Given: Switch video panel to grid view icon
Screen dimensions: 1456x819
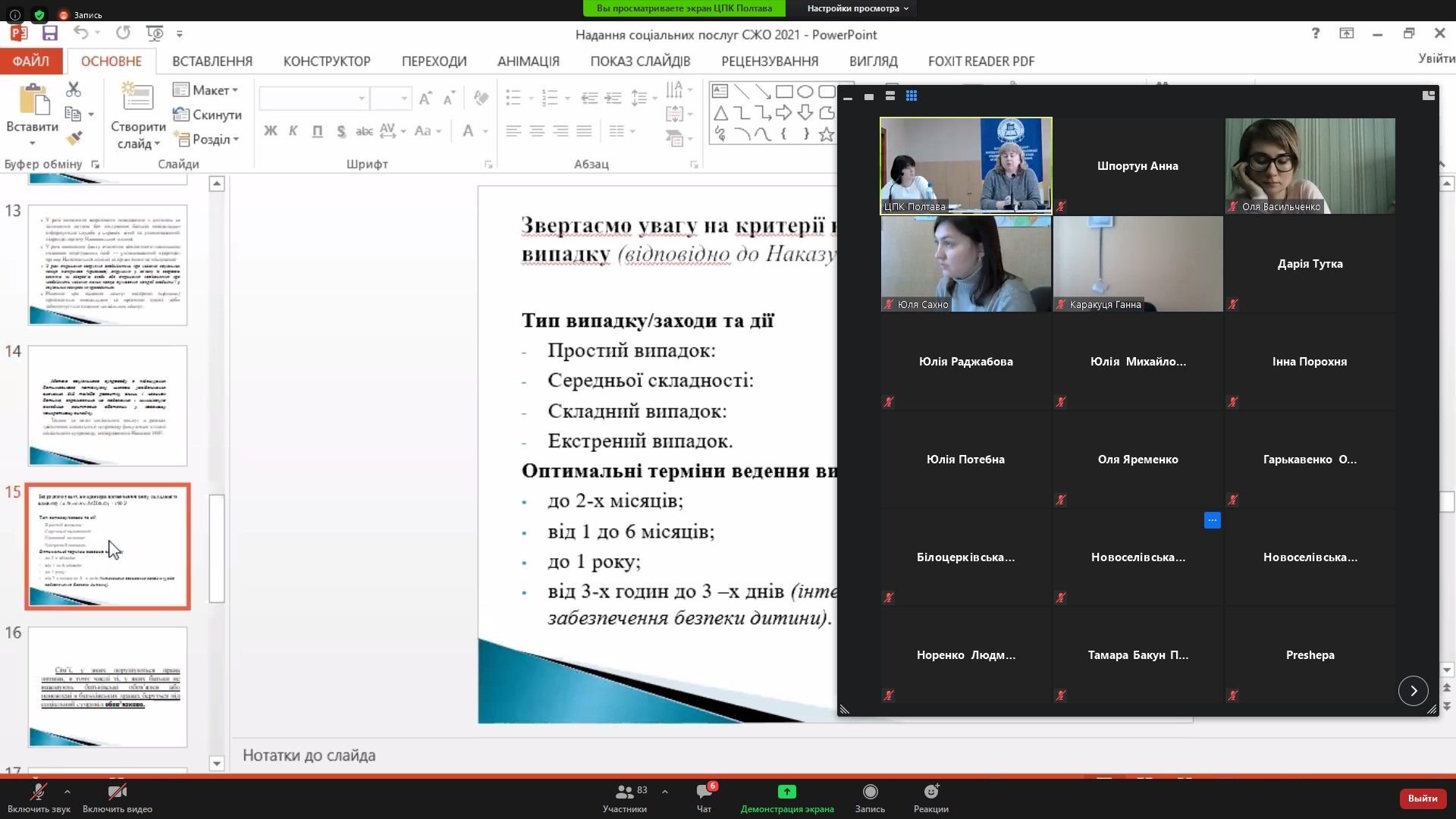Looking at the screenshot, I should pyautogui.click(x=912, y=96).
